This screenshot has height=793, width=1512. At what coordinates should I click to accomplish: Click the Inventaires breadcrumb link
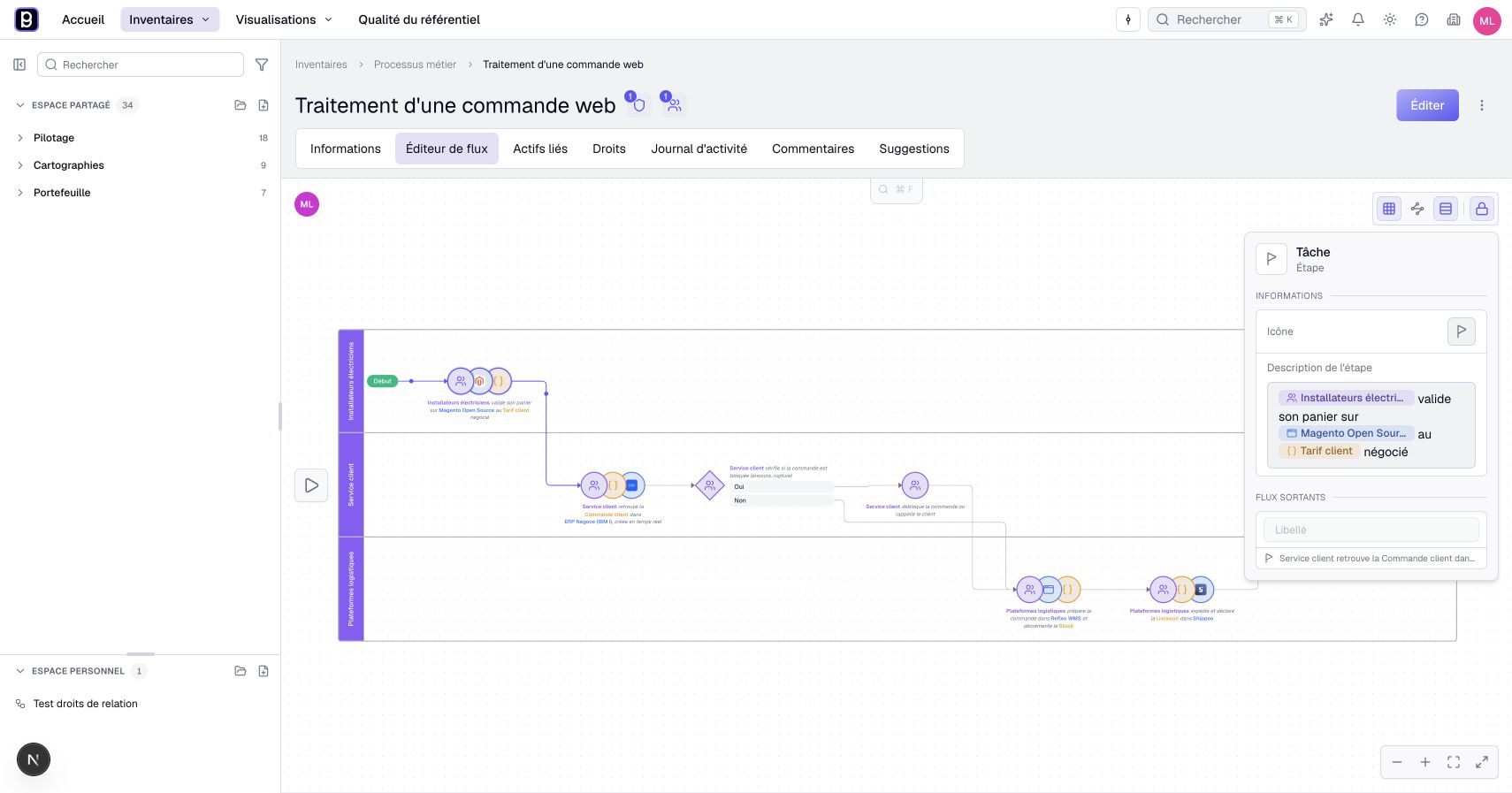321,65
